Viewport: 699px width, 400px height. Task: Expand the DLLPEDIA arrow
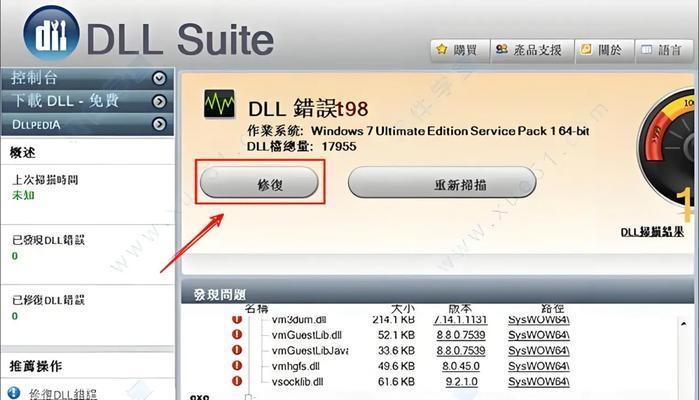(159, 124)
